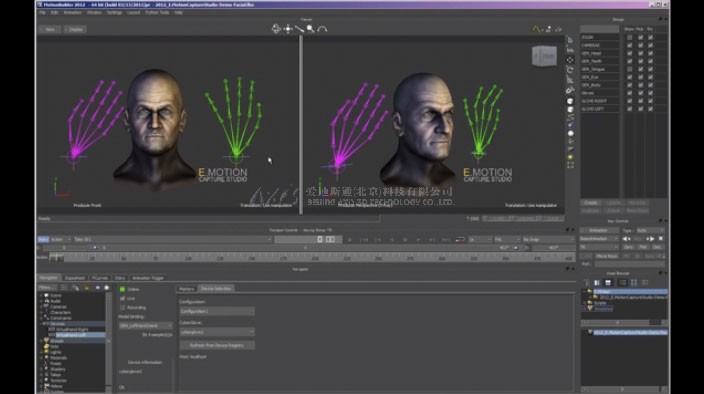This screenshot has width=704, height=394.
Task: Open the CyberGlove dropdown
Action: (x=217, y=332)
